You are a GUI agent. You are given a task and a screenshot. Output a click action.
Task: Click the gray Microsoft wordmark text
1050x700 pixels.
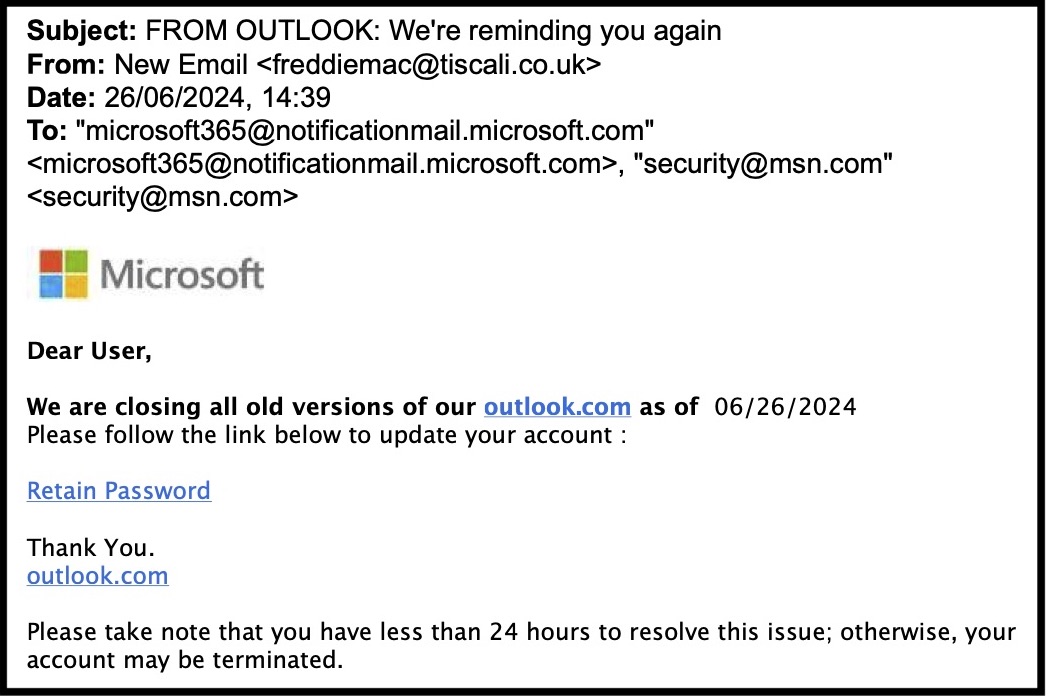(182, 274)
